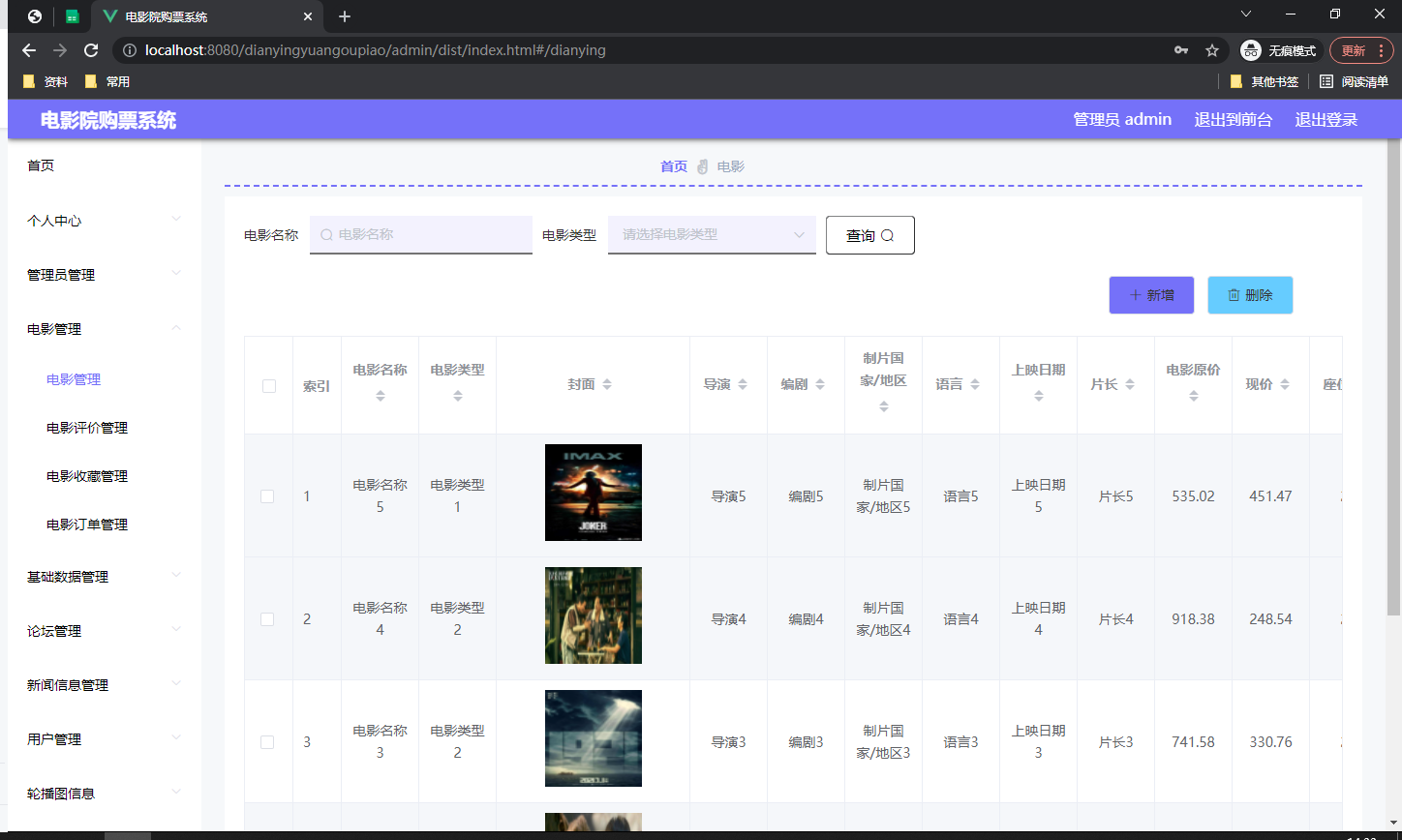The width and height of the screenshot is (1402, 840).
Task: Sort by 电影名称 column arrows
Action: click(381, 395)
